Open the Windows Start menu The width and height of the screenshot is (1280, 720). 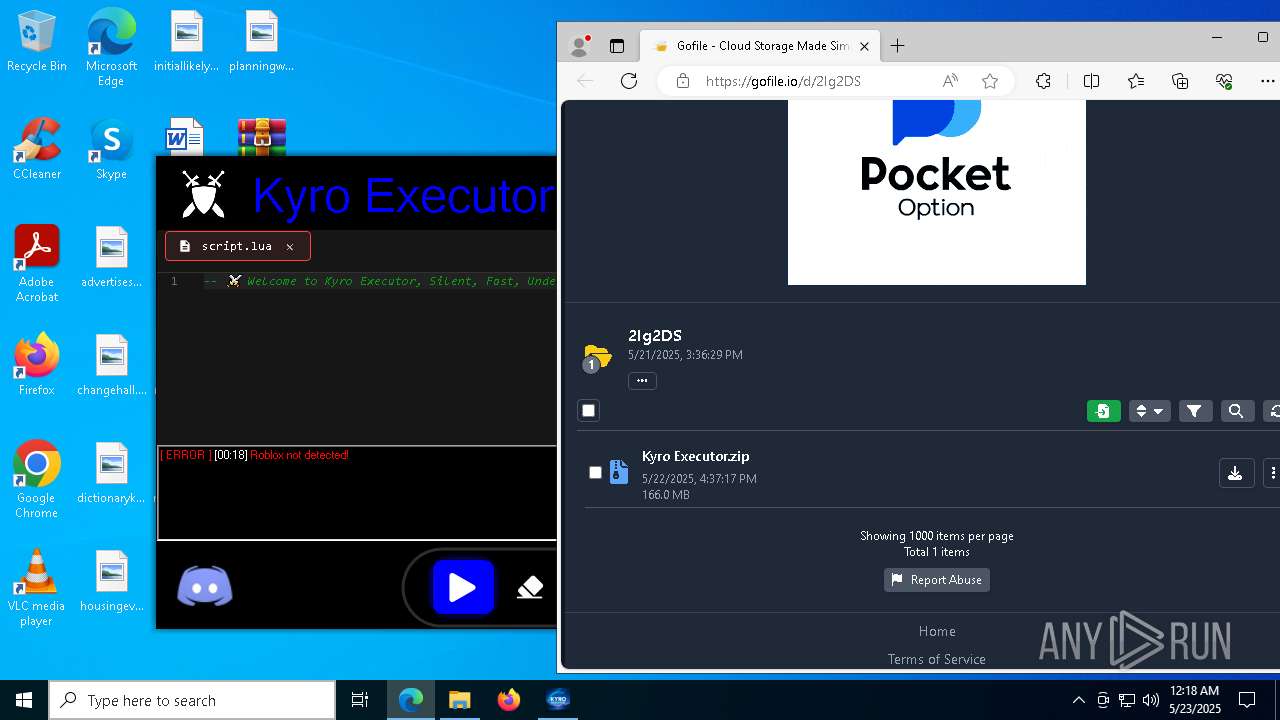pos(24,700)
